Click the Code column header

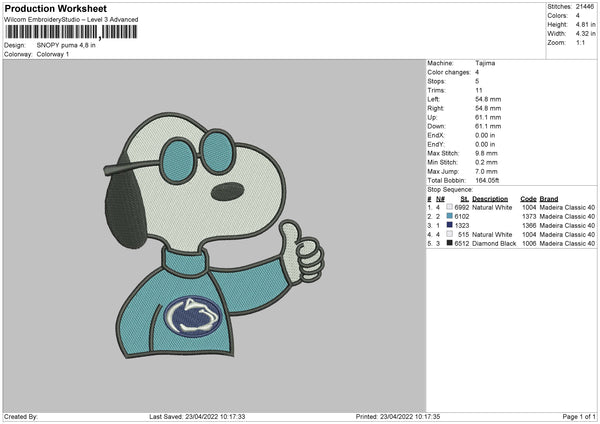pos(529,198)
